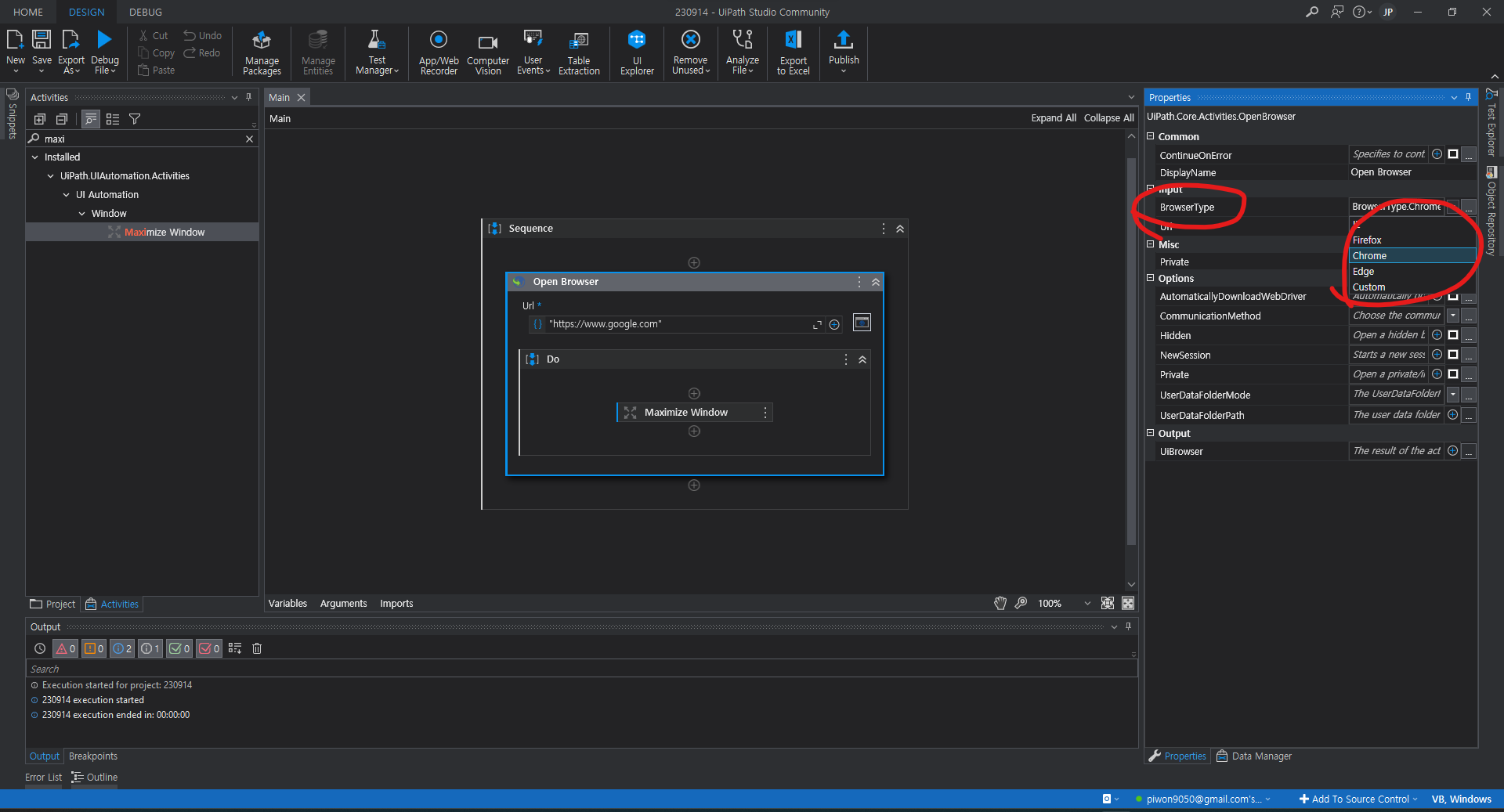Image resolution: width=1504 pixels, height=812 pixels.
Task: Open the Error List panel
Action: (x=43, y=778)
